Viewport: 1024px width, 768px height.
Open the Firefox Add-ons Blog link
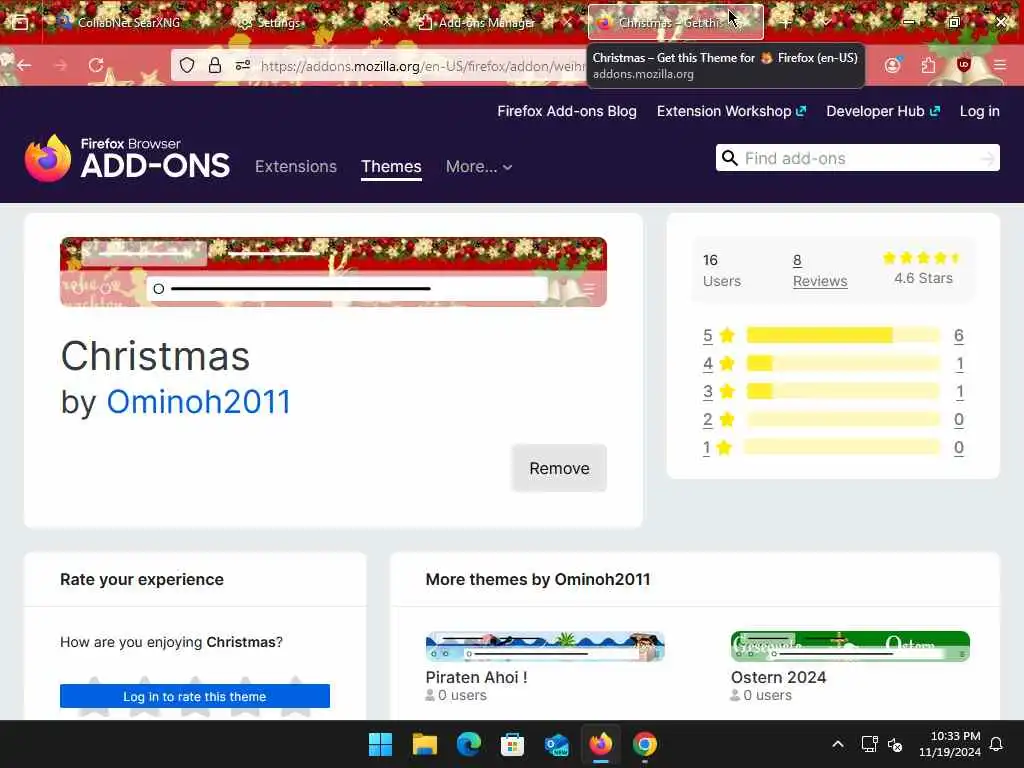pyautogui.click(x=567, y=111)
